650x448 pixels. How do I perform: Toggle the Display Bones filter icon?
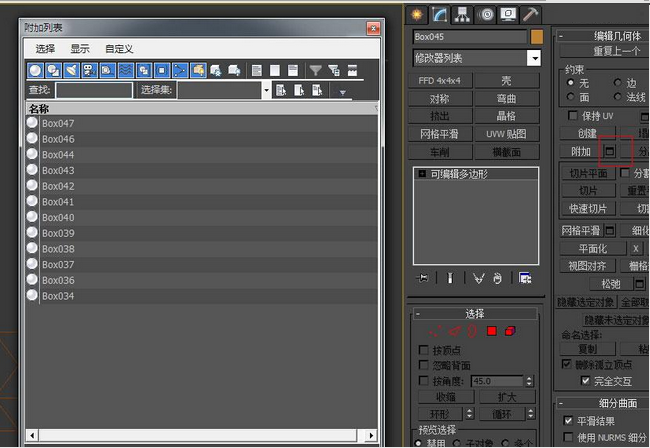[x=180, y=70]
